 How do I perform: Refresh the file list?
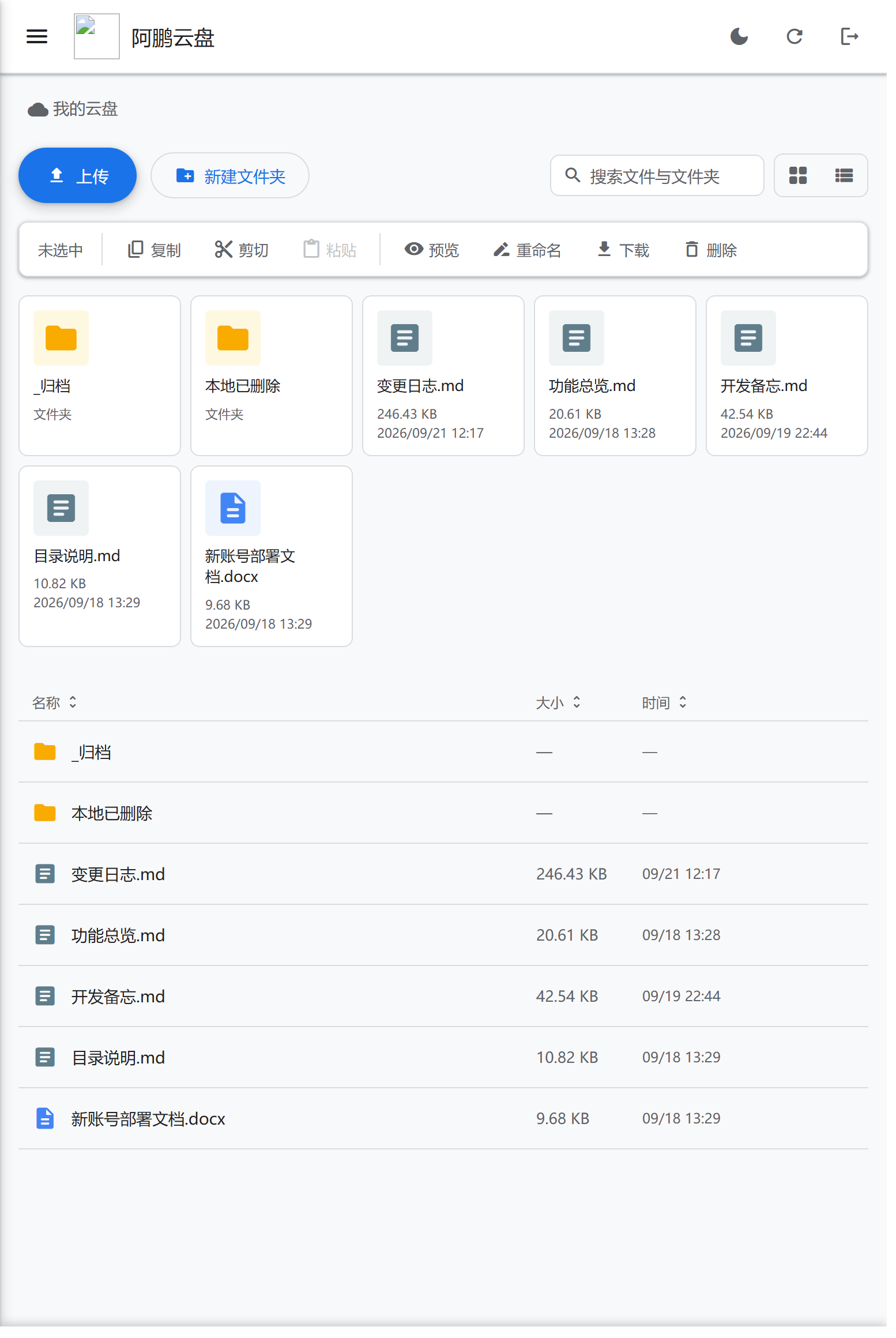[795, 37]
